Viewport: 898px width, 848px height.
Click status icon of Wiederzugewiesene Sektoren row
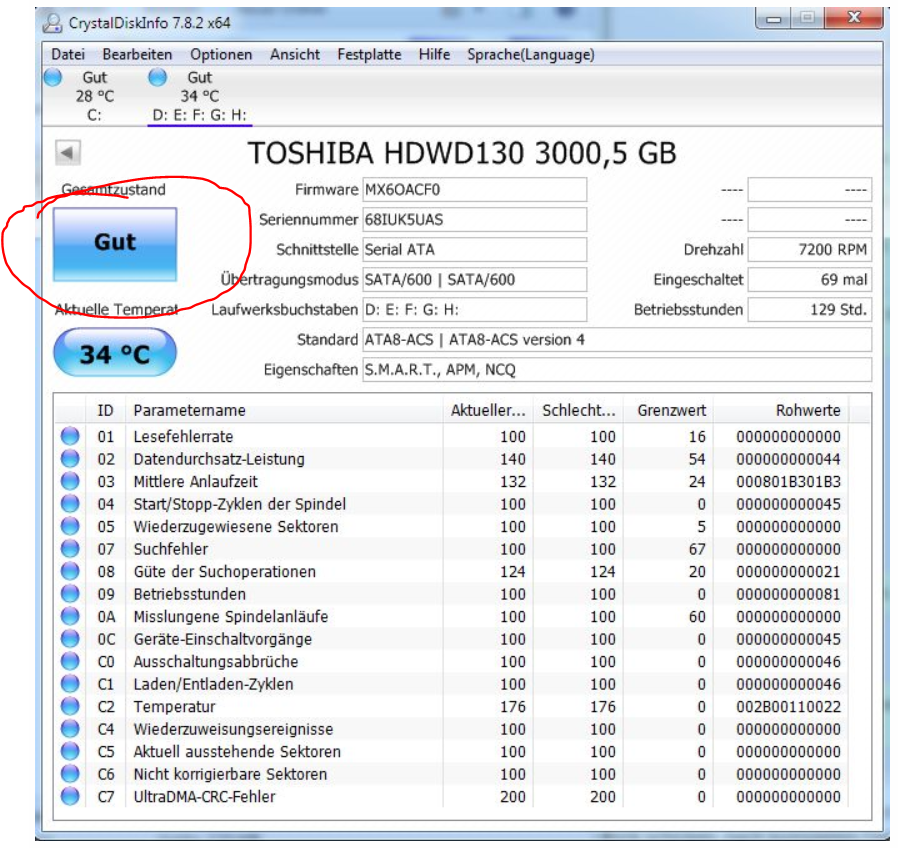coord(70,526)
